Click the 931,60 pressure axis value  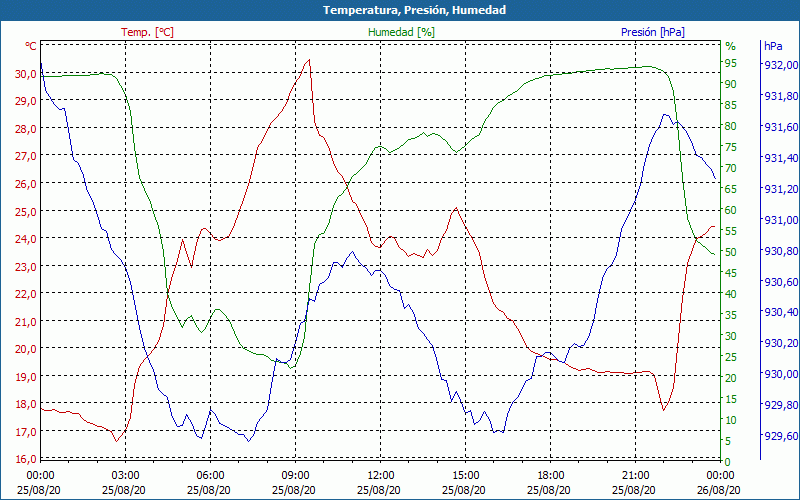(x=779, y=127)
